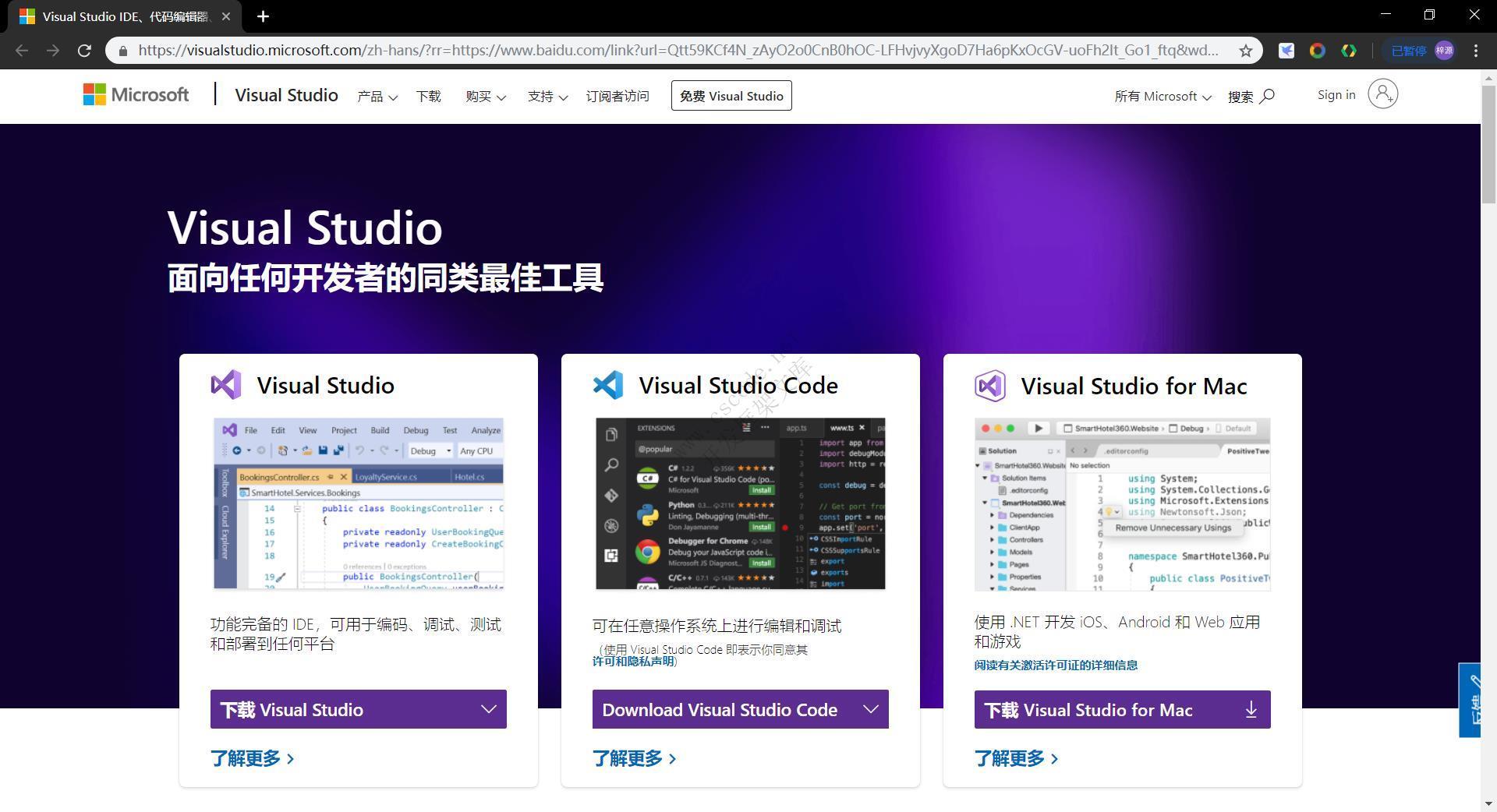Click the Visual Studio Code icon in middle card

(607, 384)
